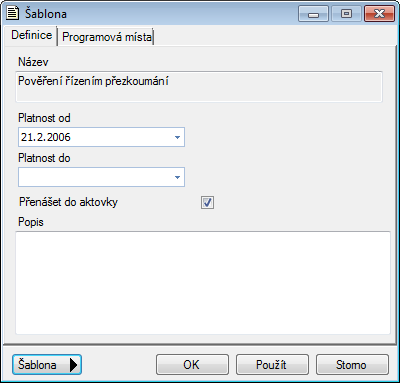400x383 pixels.
Task: Click the 21.2.2006 date value
Action: tap(46, 137)
